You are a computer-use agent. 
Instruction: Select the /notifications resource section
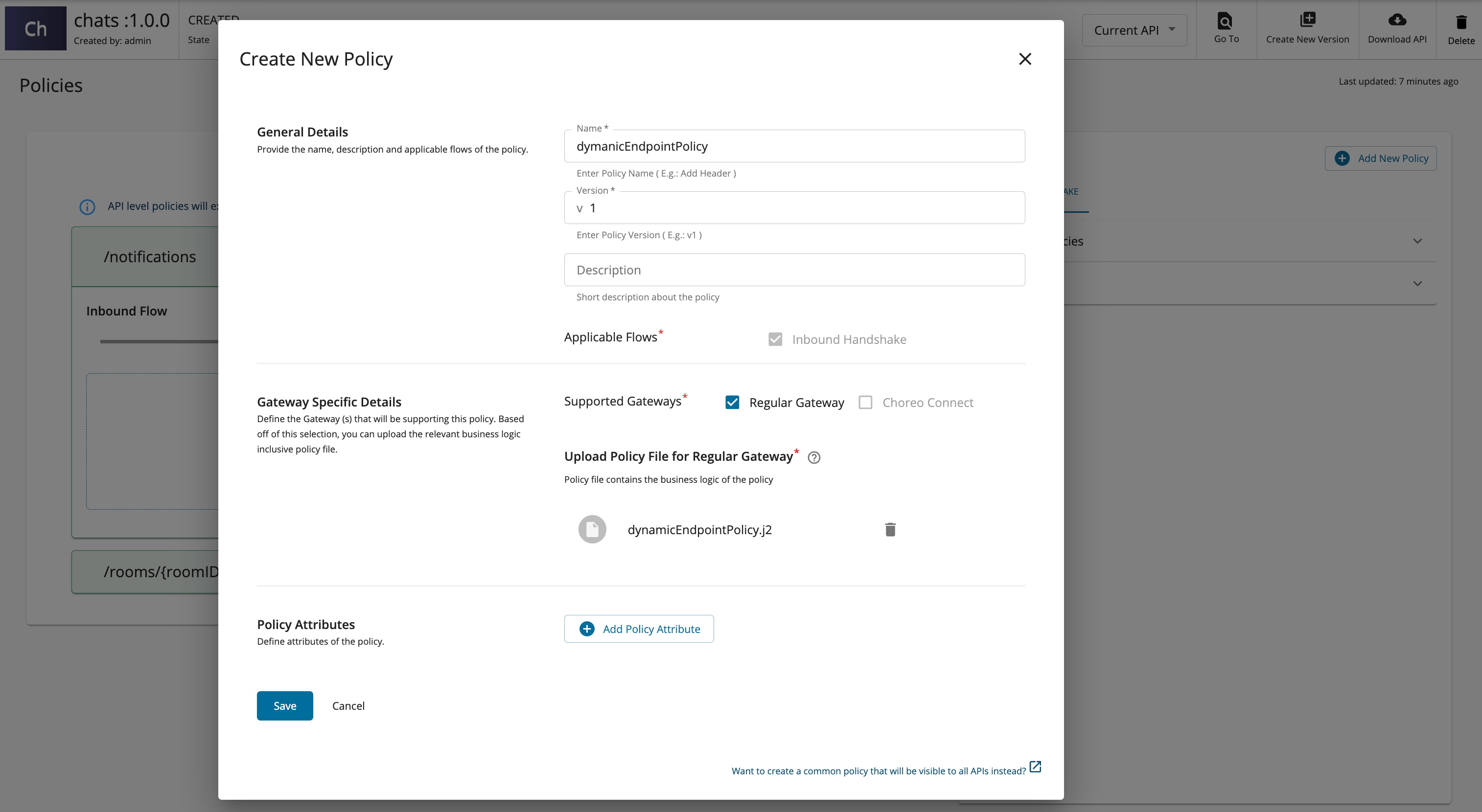click(x=150, y=256)
